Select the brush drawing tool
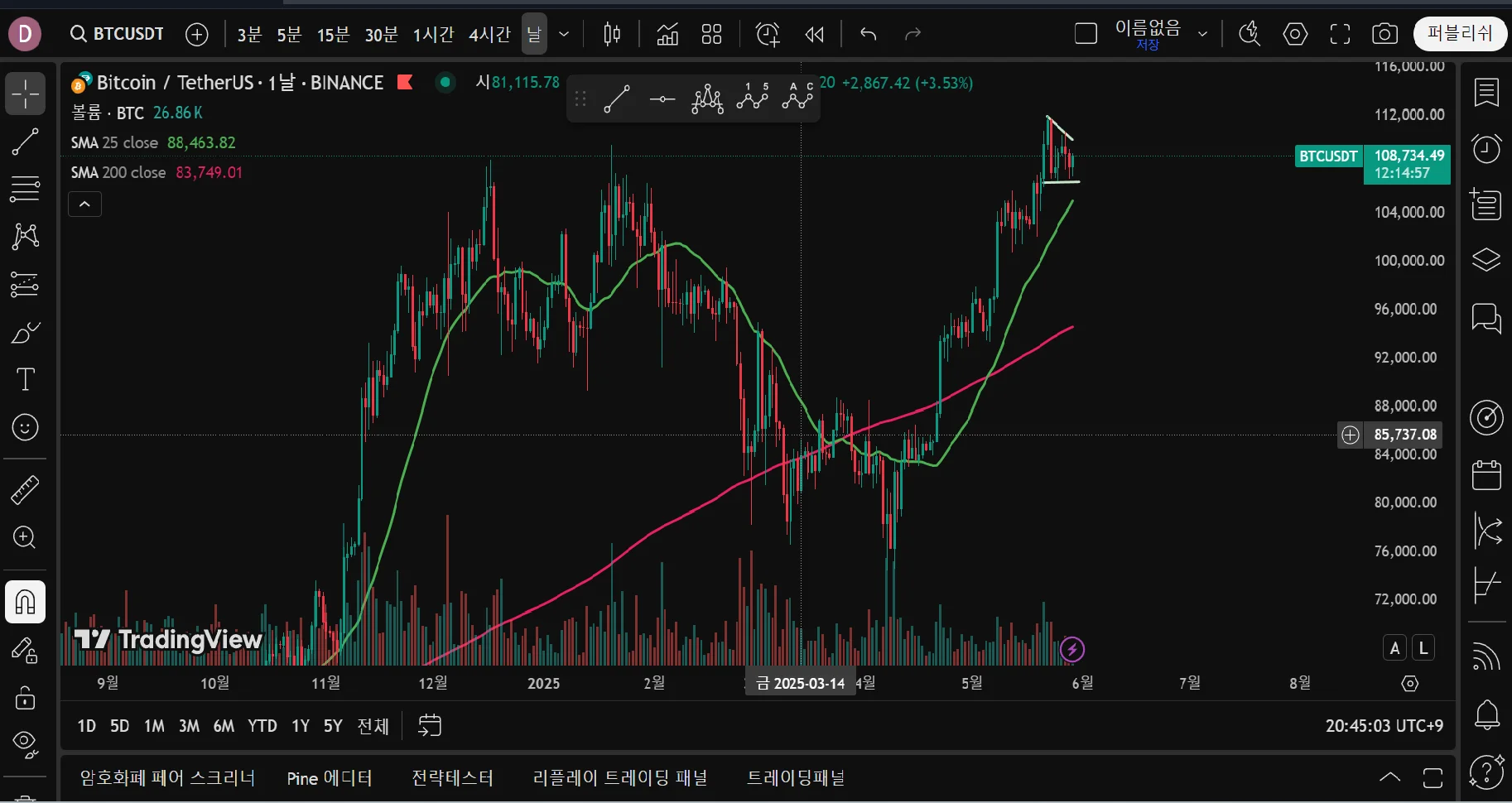This screenshot has height=803, width=1512. (x=26, y=333)
